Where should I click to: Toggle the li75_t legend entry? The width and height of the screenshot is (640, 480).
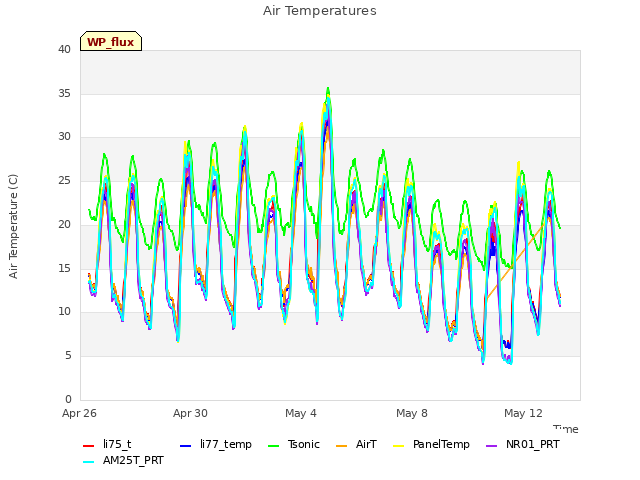(x=107, y=444)
